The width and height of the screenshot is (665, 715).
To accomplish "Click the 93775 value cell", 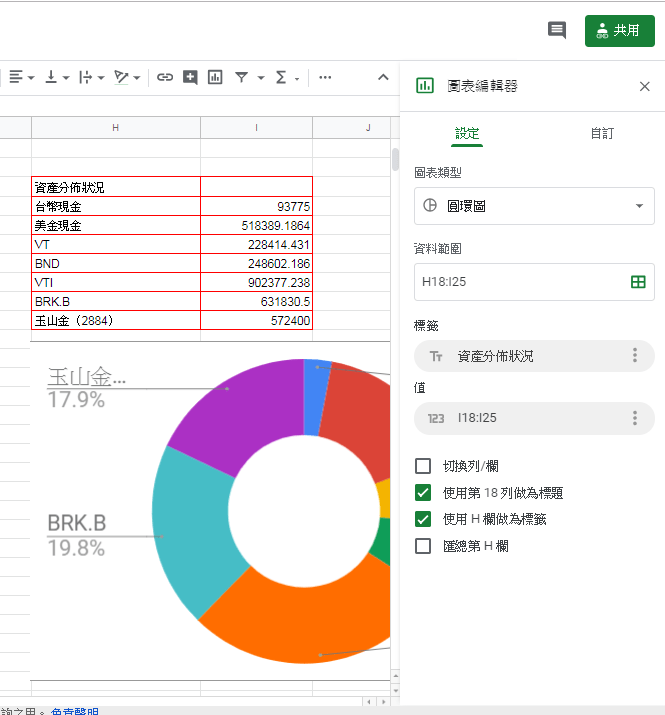I will click(256, 206).
